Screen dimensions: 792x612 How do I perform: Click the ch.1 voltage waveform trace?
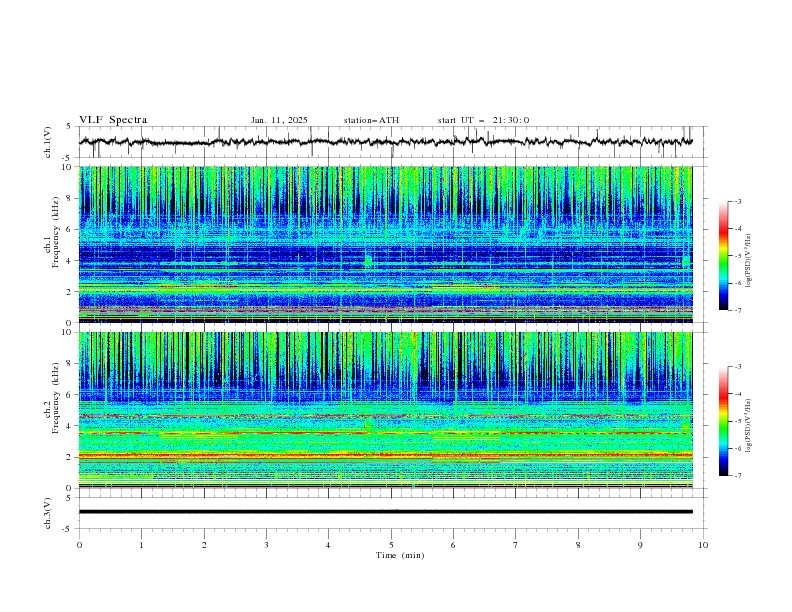pos(386,142)
